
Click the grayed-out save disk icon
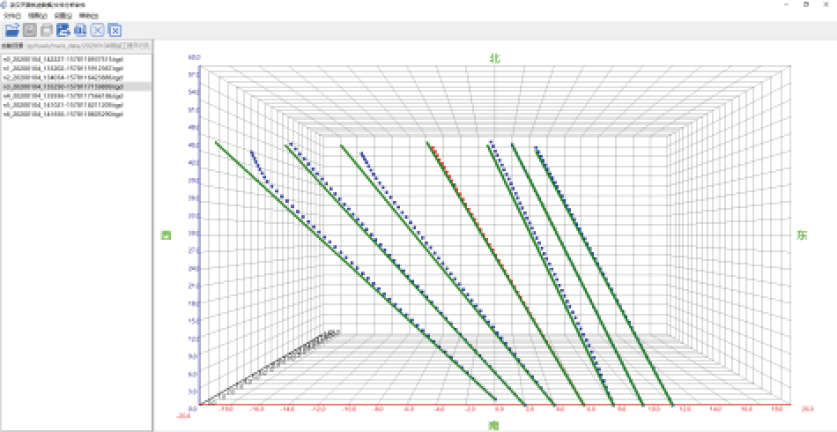(30, 31)
